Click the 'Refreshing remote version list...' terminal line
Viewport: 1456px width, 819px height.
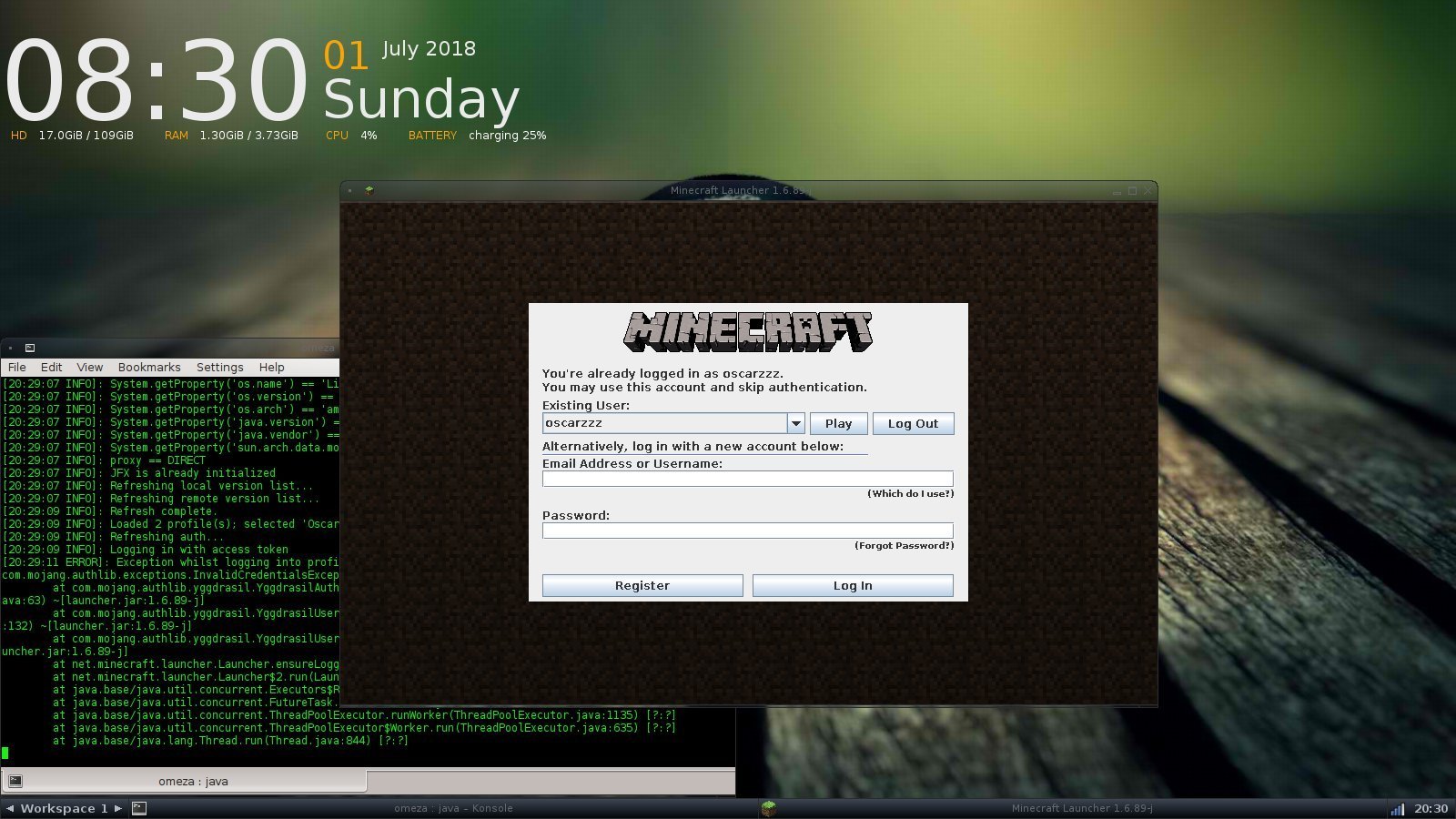tap(161, 499)
